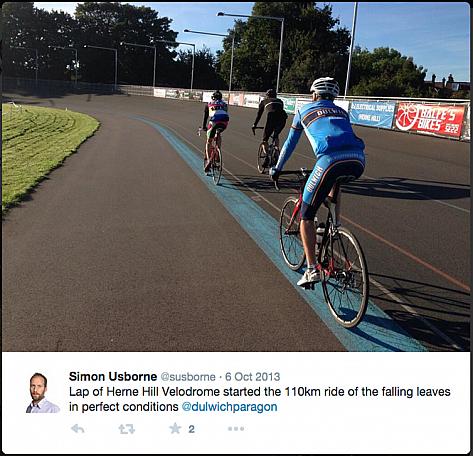Open the @dulwichparagon mention link
Screen dimensions: 473x456
(x=229, y=407)
